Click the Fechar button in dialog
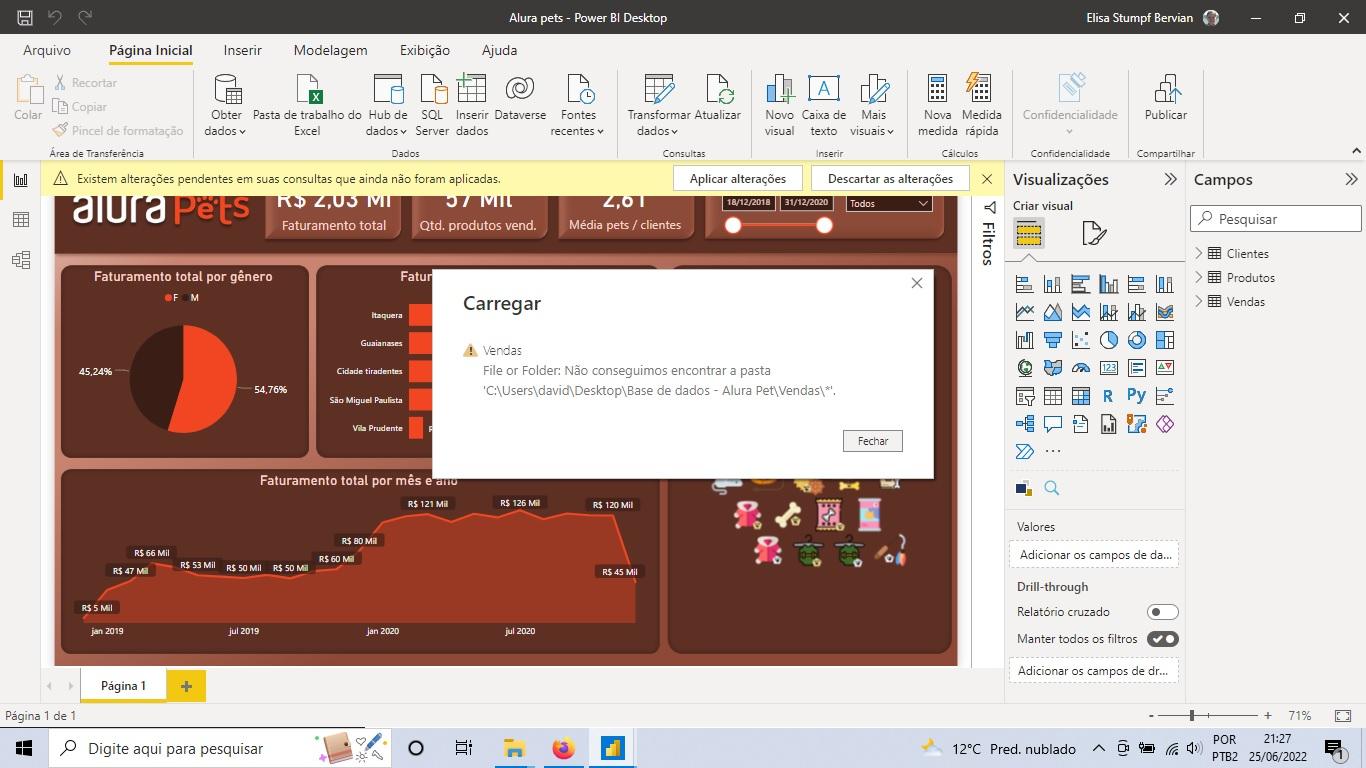 [872, 441]
